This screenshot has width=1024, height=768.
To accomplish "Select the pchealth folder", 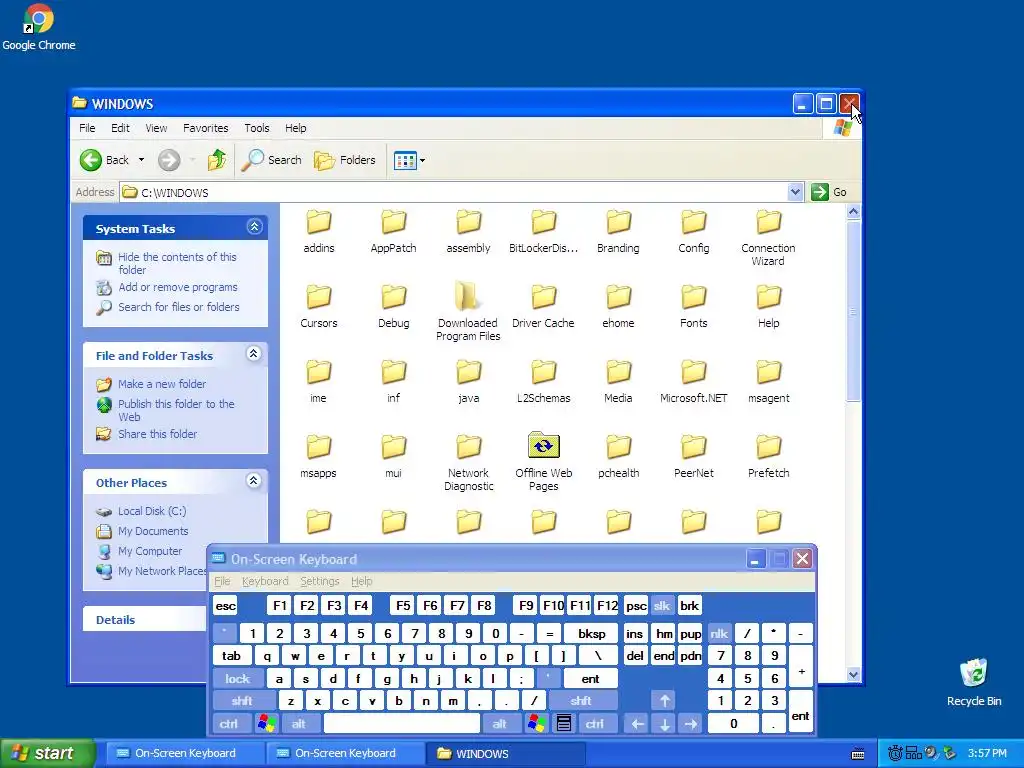I will click(618, 456).
